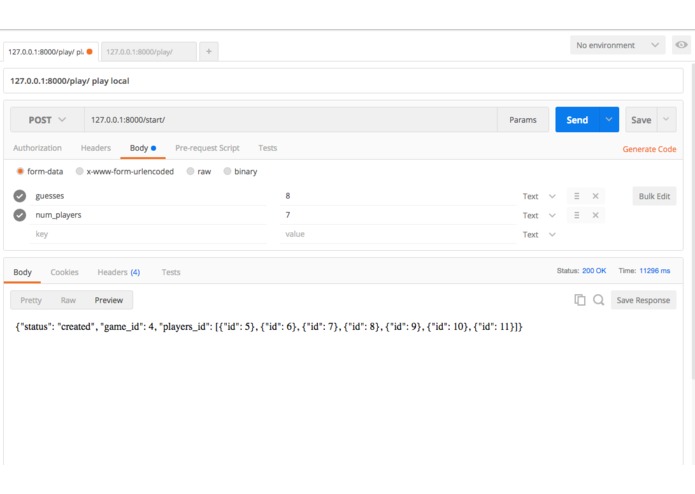Switch to the first 127.0.0.1:8000/play/ tab
The image size is (695, 494).
tap(46, 52)
